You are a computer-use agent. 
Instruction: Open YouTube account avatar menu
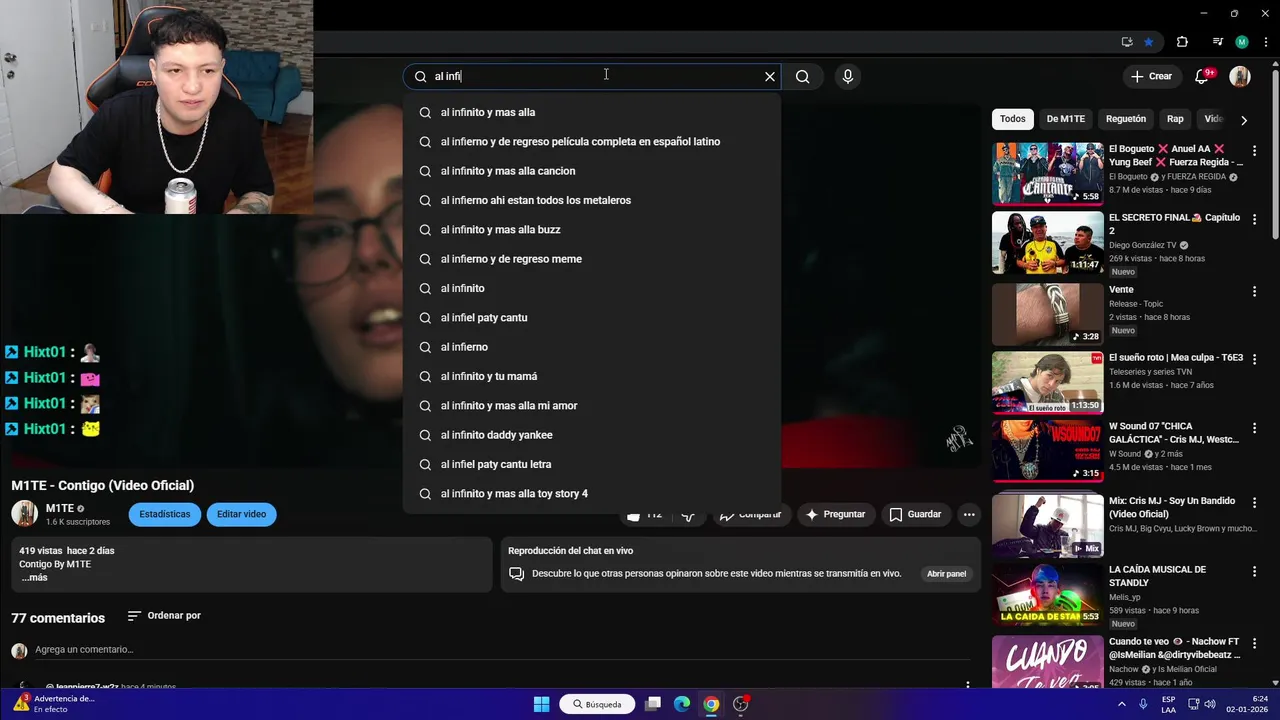(x=1240, y=76)
